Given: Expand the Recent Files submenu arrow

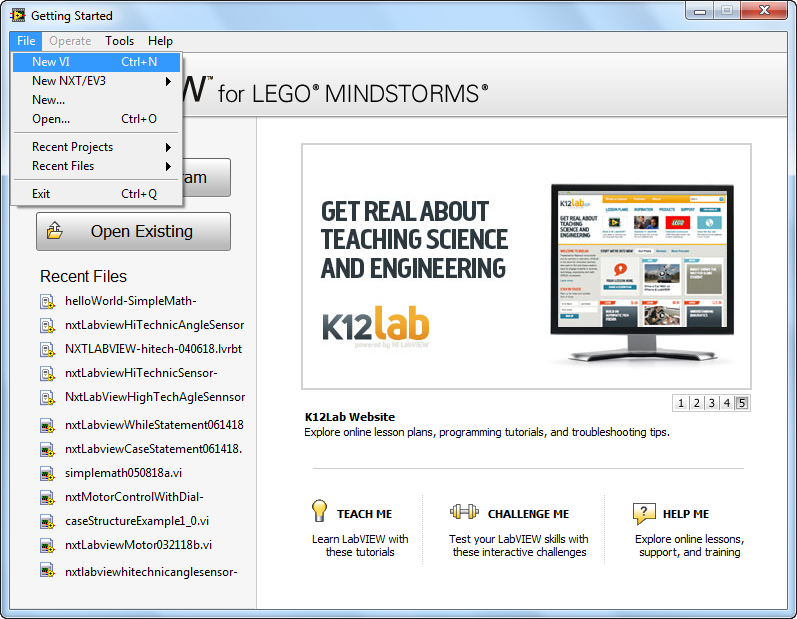Looking at the screenshot, I should pyautogui.click(x=168, y=166).
